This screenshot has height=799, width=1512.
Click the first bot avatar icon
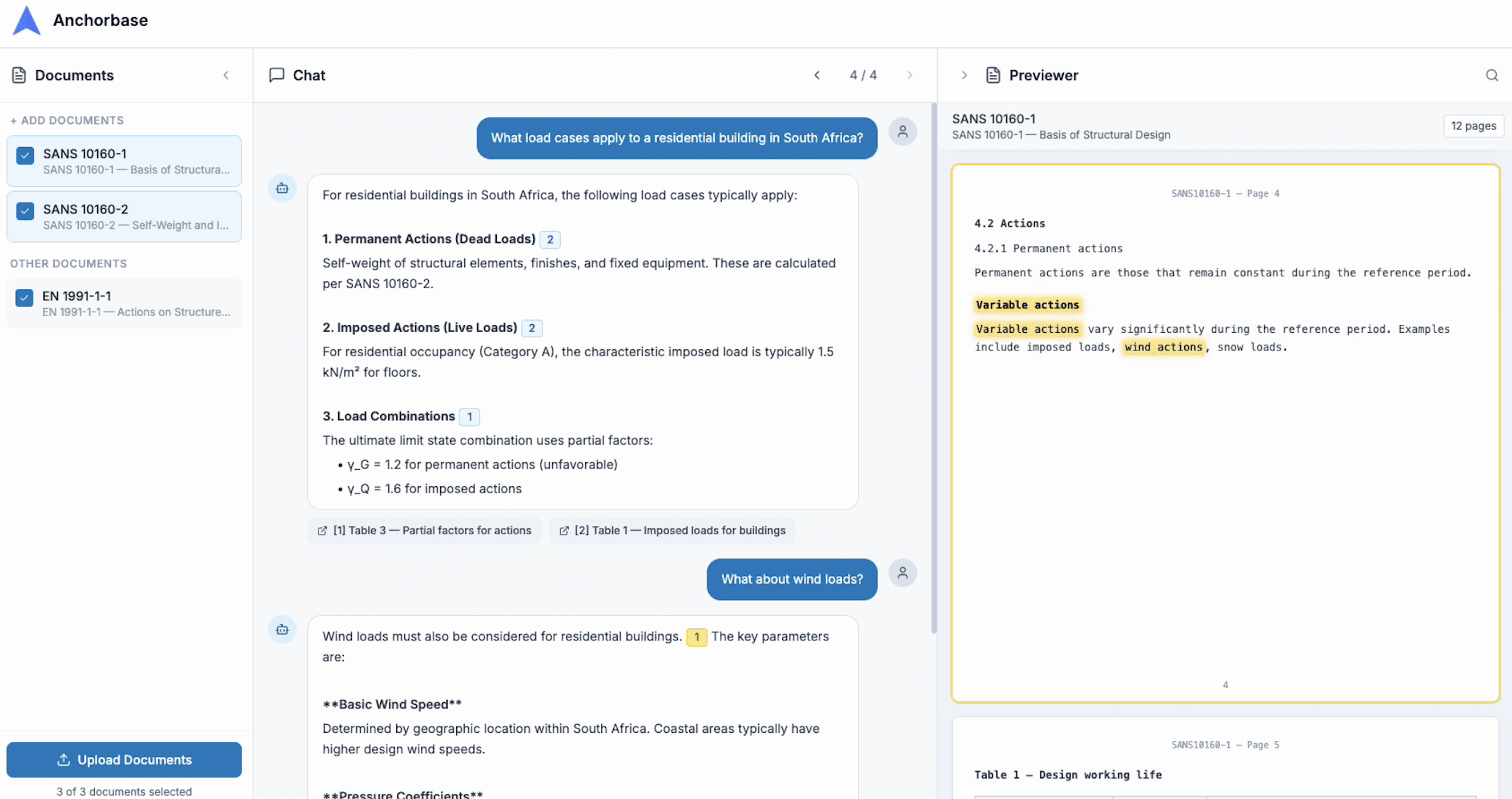click(282, 188)
